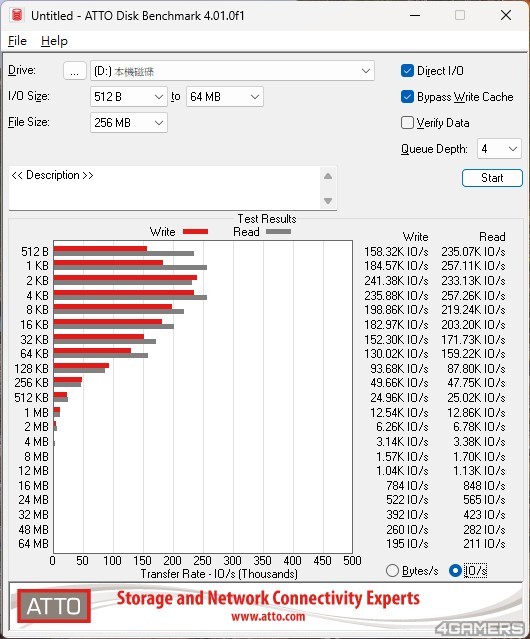The width and height of the screenshot is (530, 639).
Task: Open the Queue Depth dropdown
Action: pyautogui.click(x=499, y=149)
